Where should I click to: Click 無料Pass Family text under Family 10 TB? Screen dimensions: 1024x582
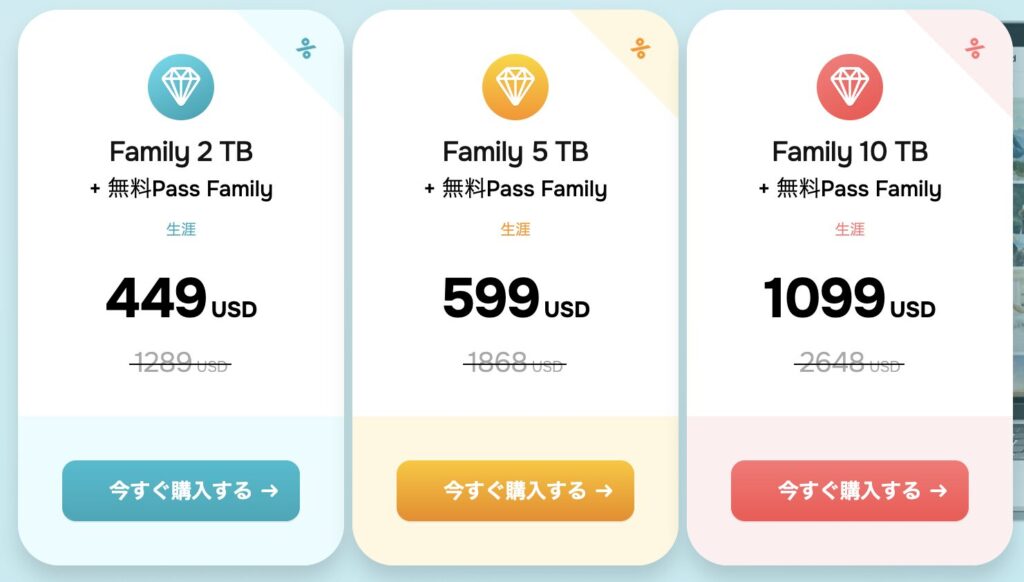tap(858, 189)
